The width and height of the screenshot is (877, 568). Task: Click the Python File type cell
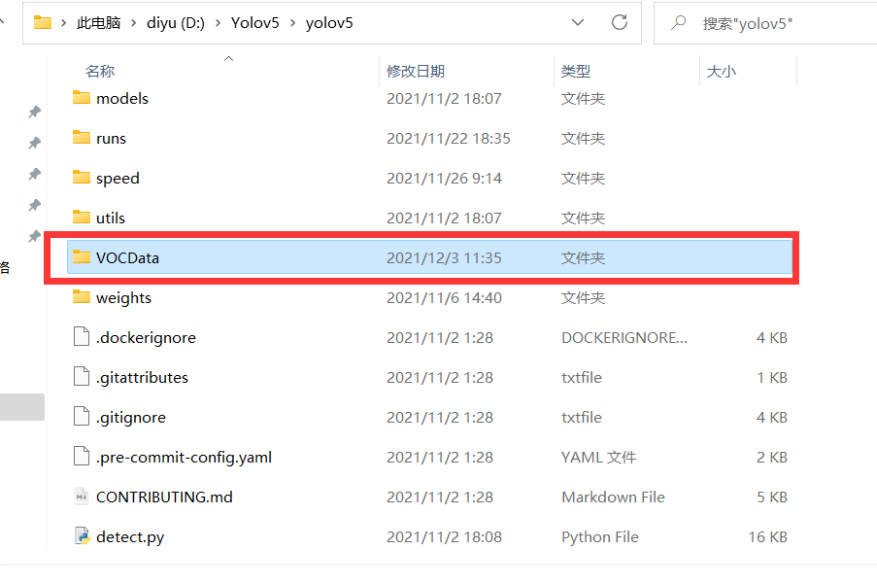tap(600, 537)
